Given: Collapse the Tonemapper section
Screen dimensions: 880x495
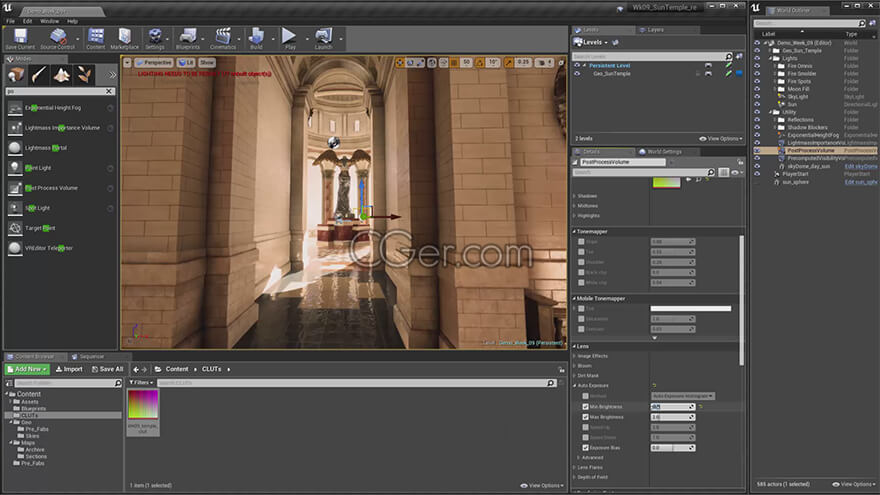Looking at the screenshot, I should click(x=574, y=231).
